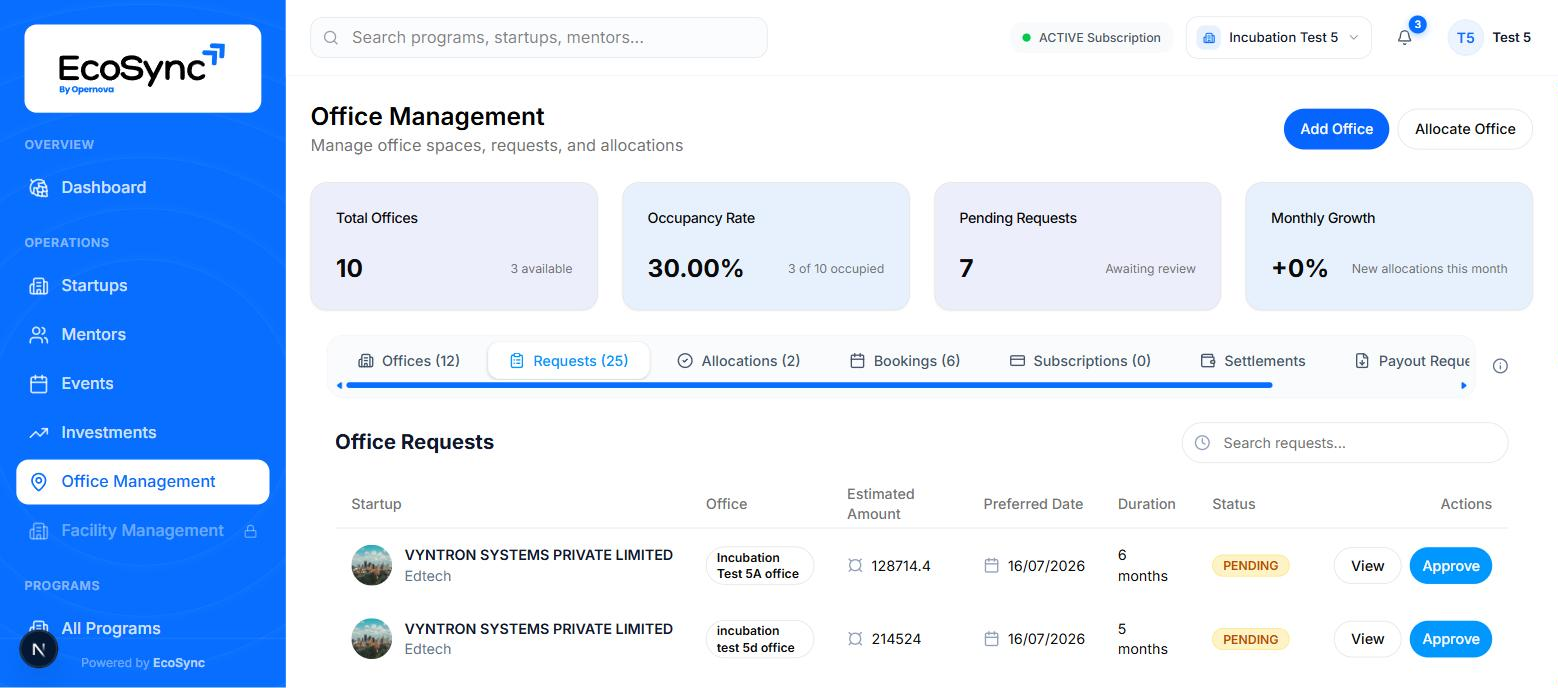This screenshot has height=688, width=1558.
Task: Go to the Settlements tab
Action: click(1253, 361)
